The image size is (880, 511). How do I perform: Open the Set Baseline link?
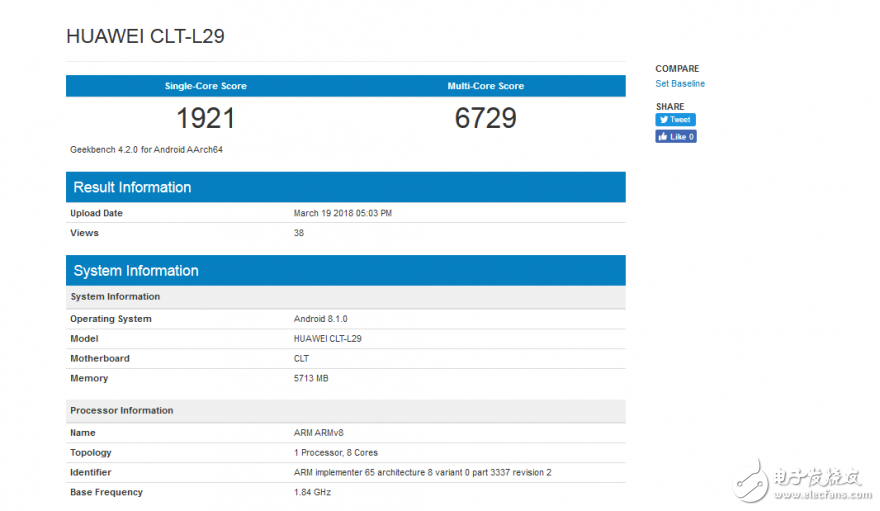tap(680, 84)
